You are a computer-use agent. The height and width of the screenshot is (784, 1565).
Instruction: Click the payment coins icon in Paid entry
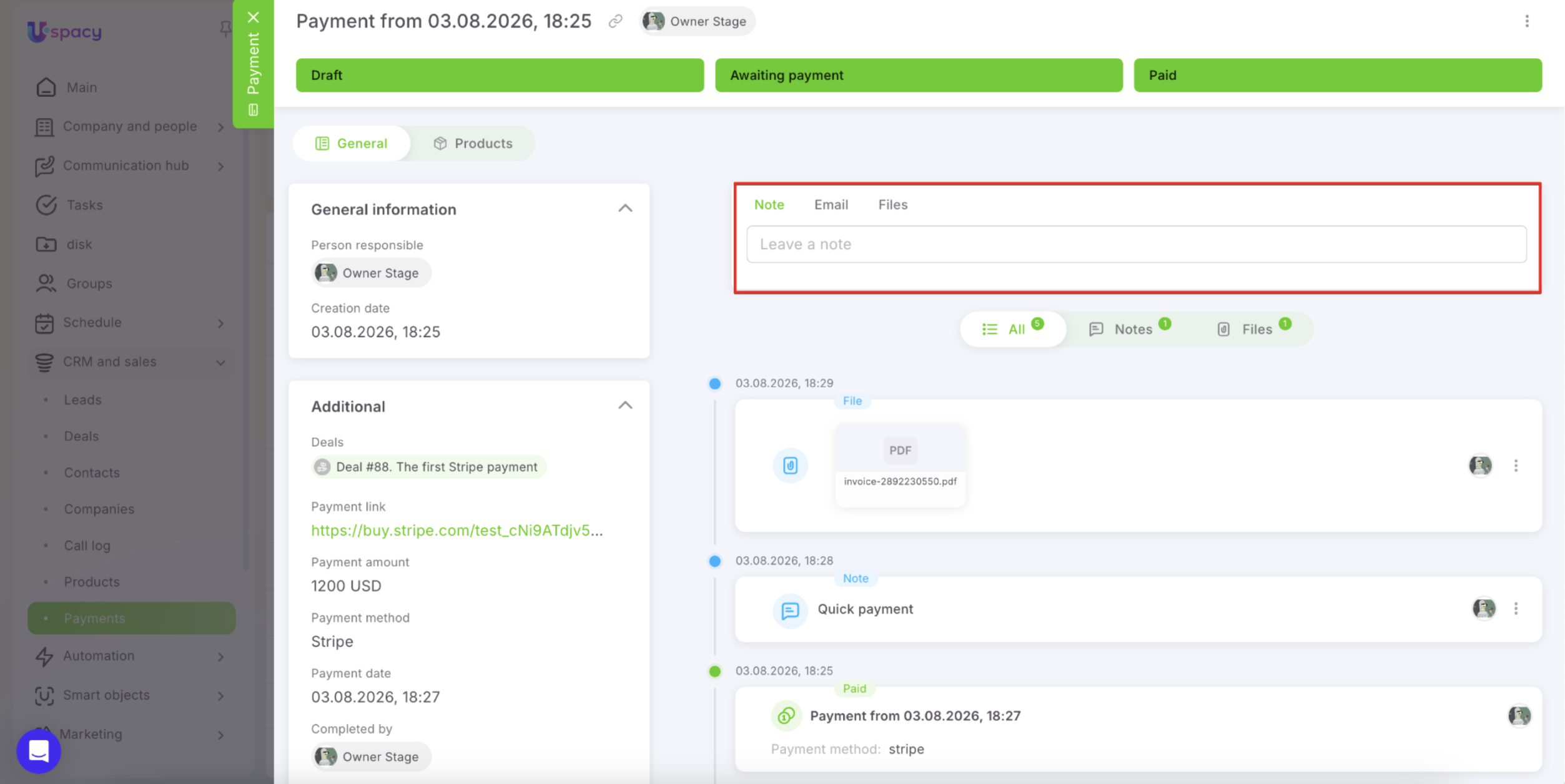point(786,715)
